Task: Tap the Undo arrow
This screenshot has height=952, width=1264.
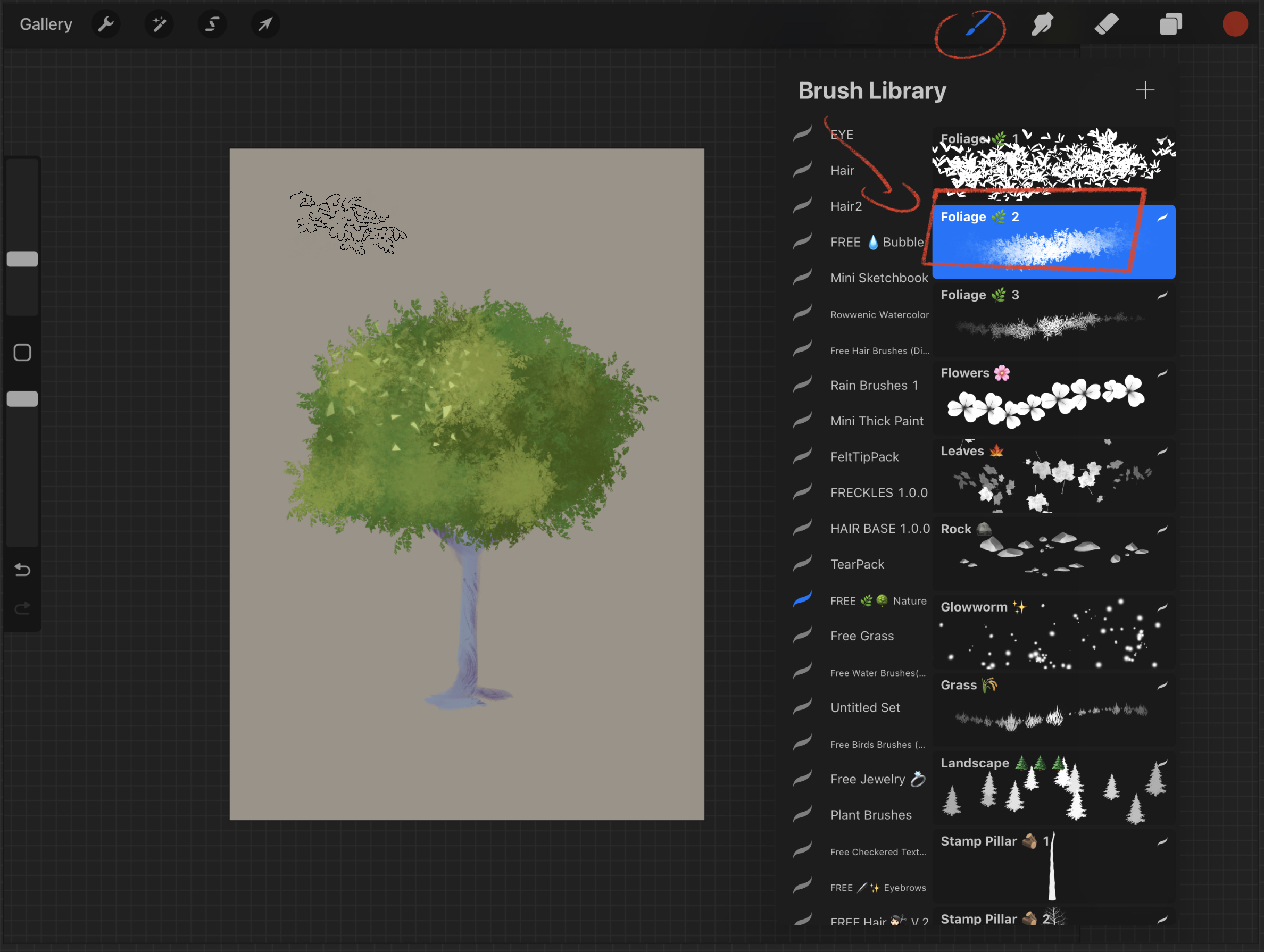Action: [22, 570]
